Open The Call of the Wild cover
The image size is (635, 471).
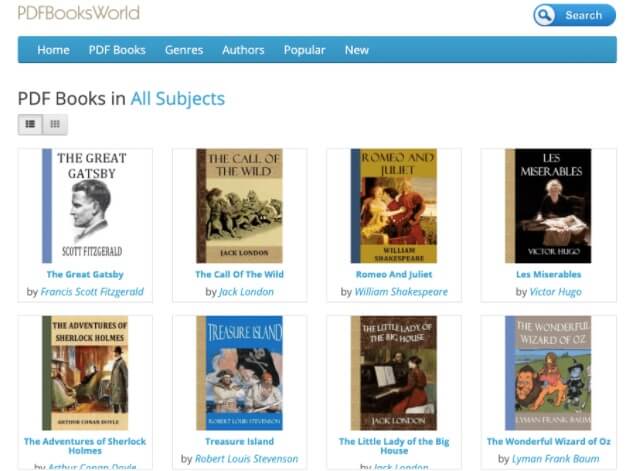coord(239,206)
